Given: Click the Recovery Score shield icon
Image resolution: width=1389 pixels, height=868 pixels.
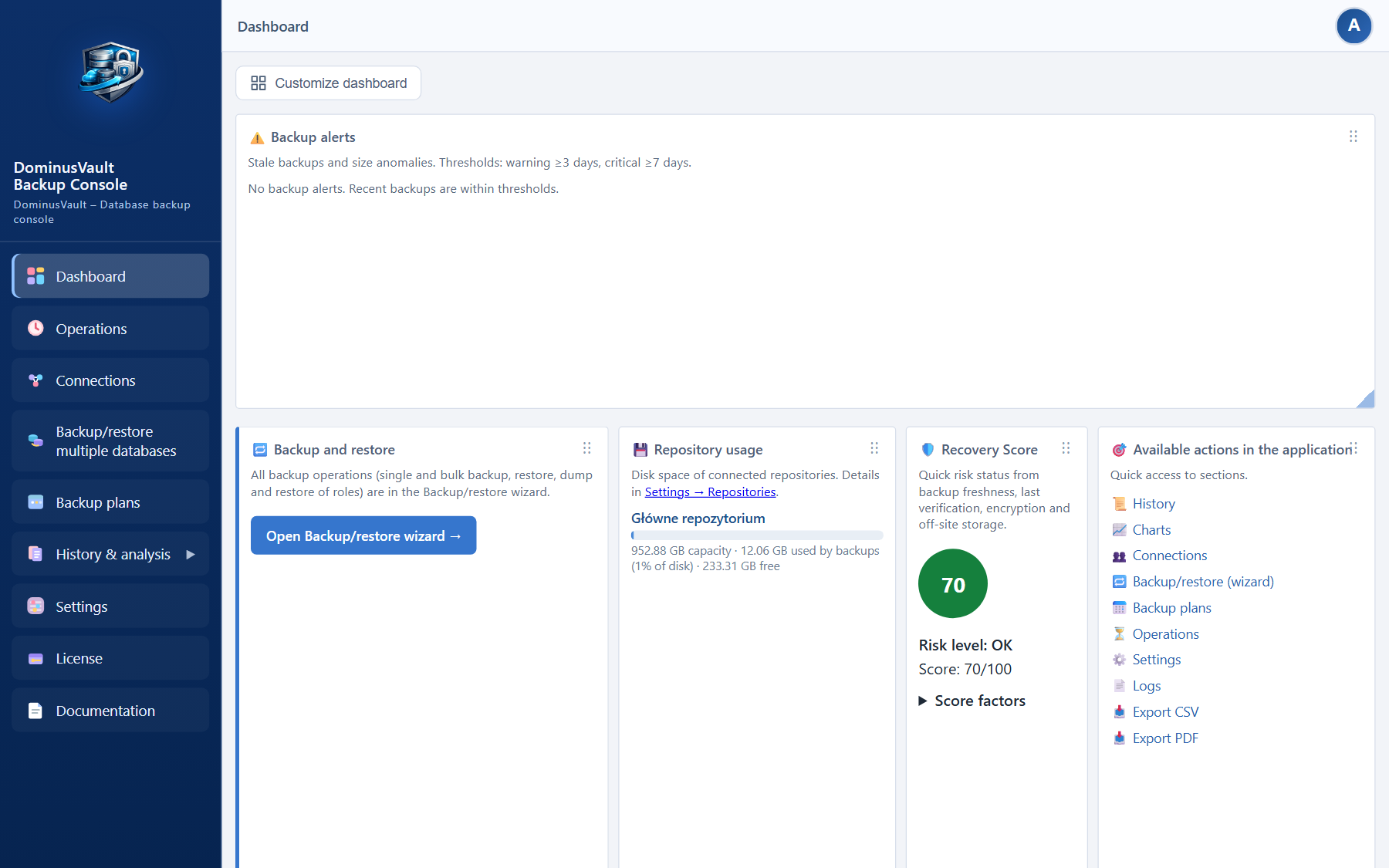Looking at the screenshot, I should point(928,450).
